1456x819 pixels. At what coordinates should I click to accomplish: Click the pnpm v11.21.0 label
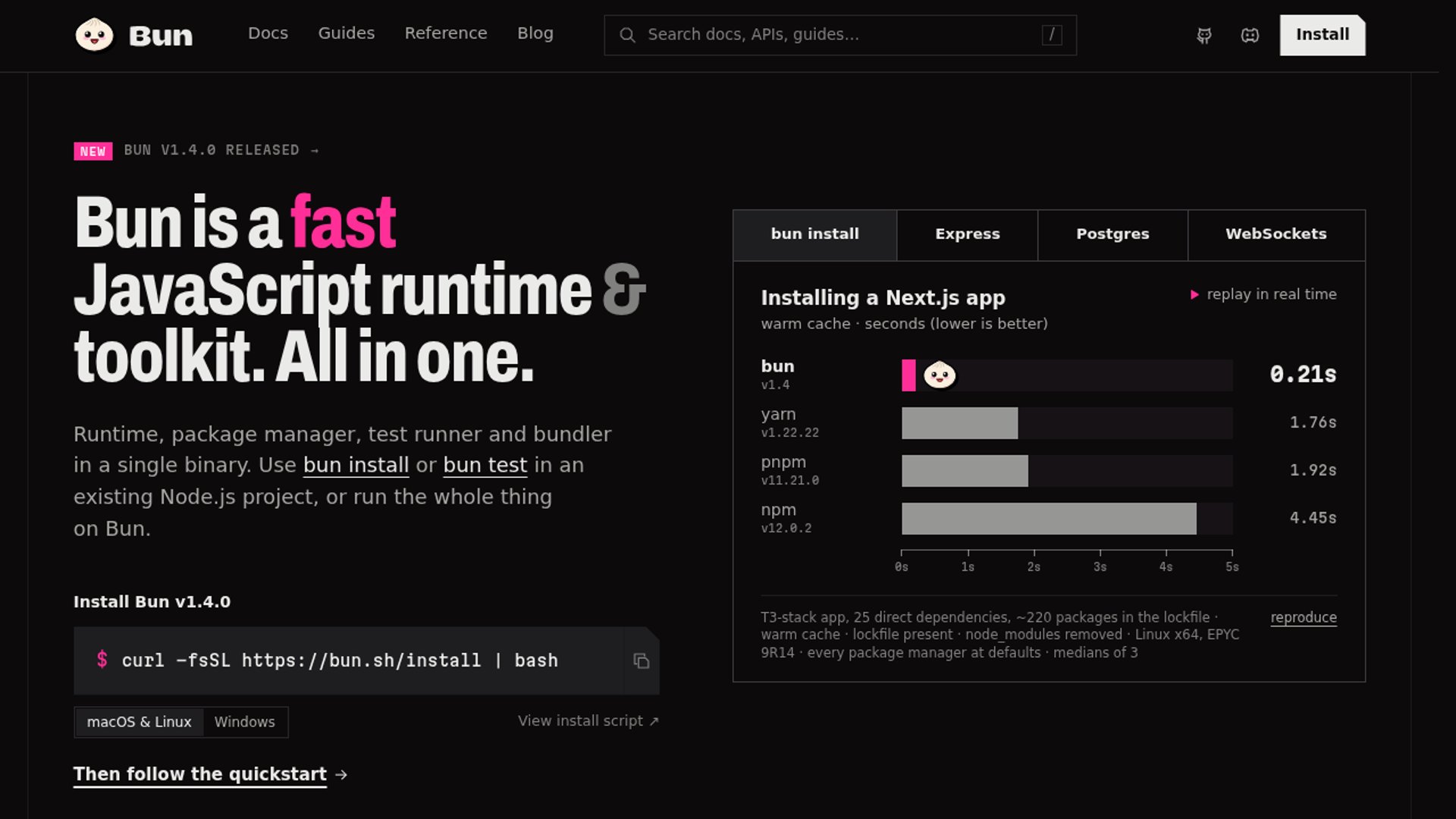pyautogui.click(x=789, y=470)
